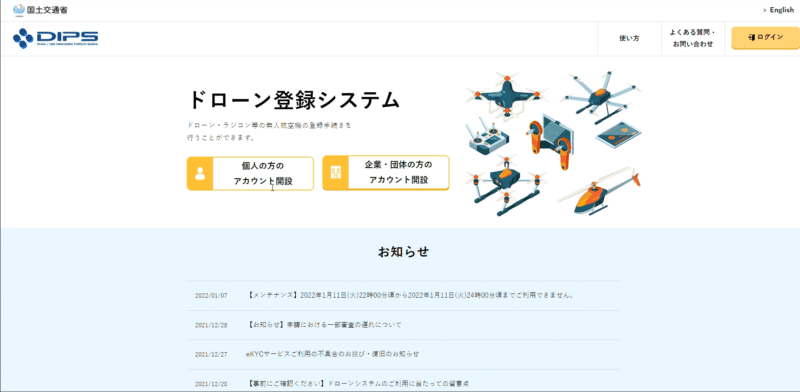Click the date 2021/12/27
This screenshot has width=800, height=392.
coord(211,354)
